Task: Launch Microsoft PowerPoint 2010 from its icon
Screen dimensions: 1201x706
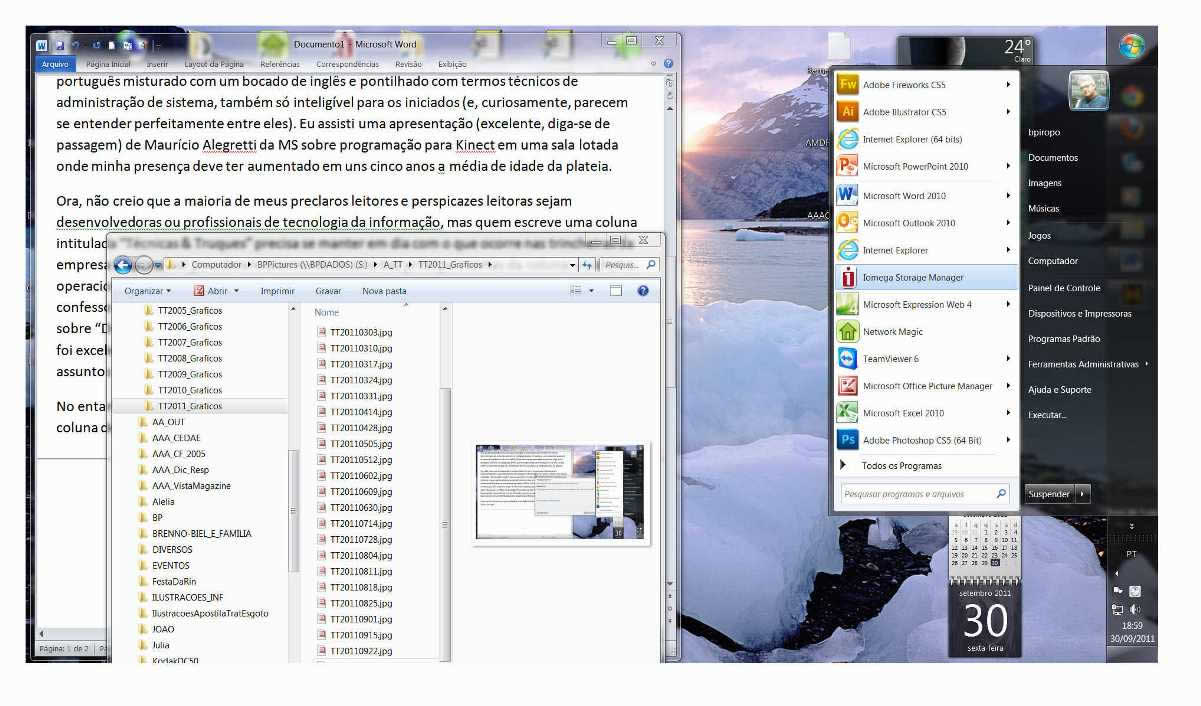Action: click(848, 166)
